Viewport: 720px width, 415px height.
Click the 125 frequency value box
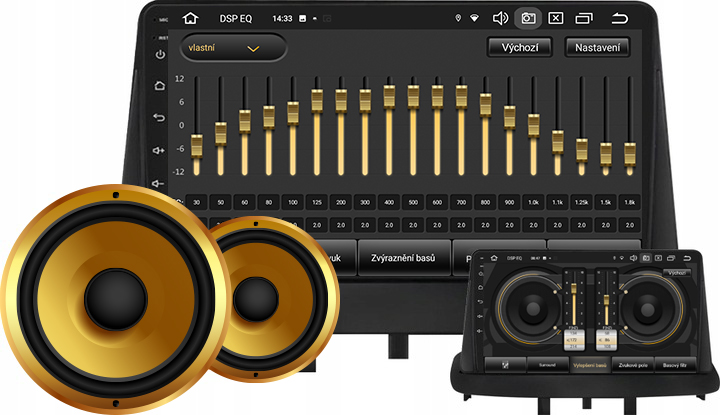317,203
